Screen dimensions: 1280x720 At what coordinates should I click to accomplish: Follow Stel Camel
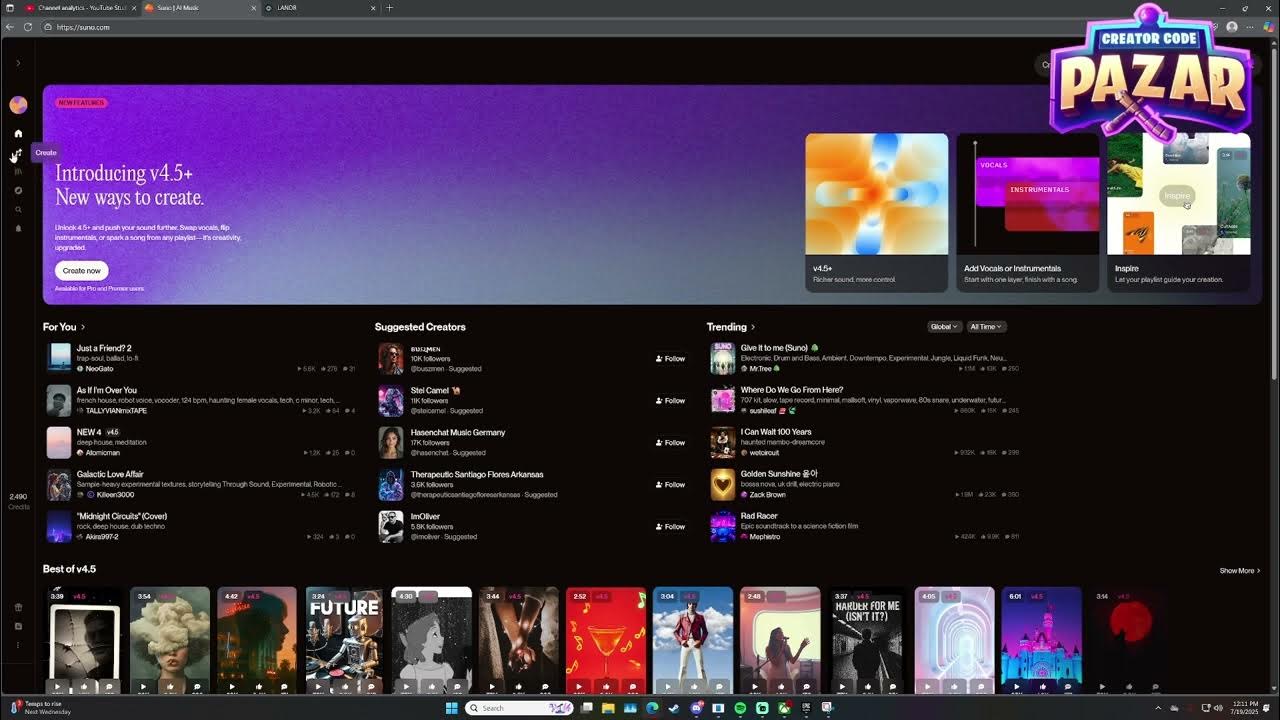[x=671, y=400]
